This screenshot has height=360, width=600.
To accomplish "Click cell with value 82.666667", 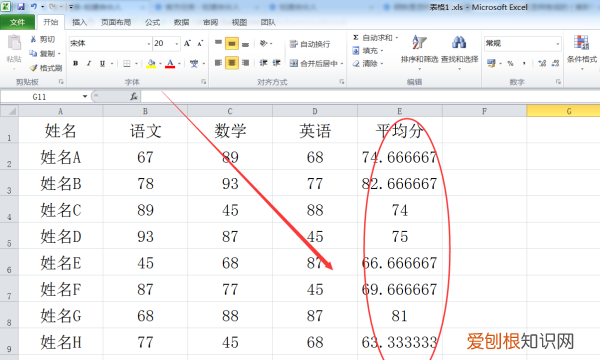I will click(x=399, y=183).
